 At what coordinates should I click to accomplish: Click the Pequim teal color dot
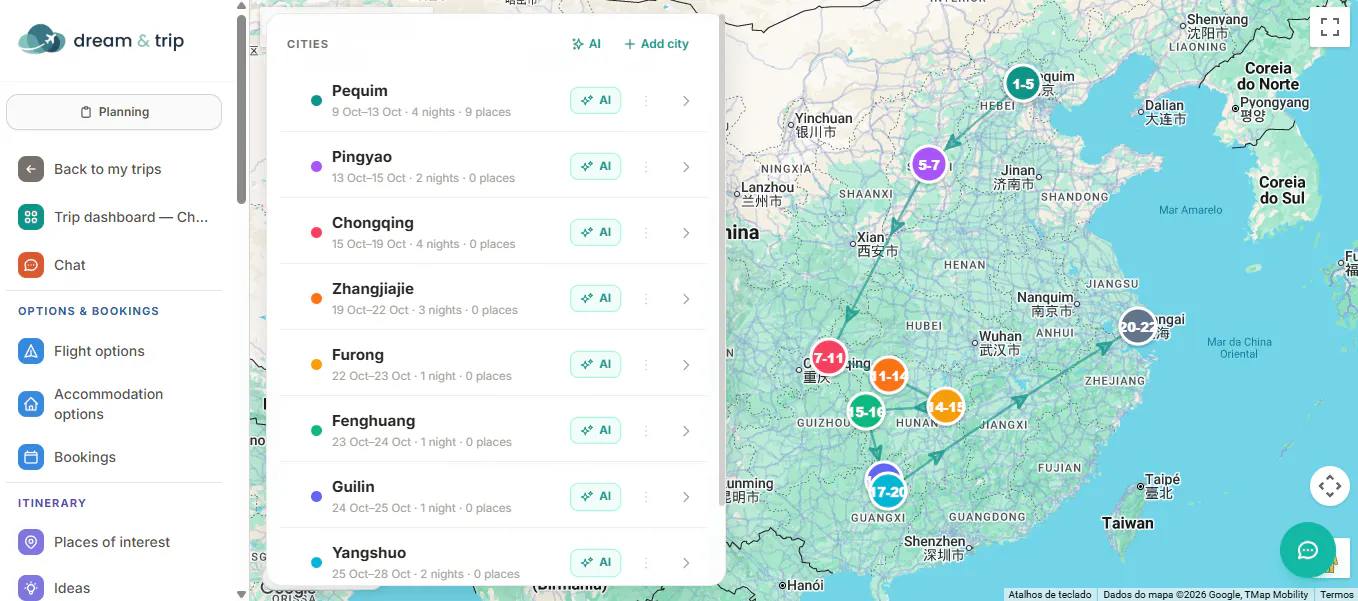click(316, 101)
